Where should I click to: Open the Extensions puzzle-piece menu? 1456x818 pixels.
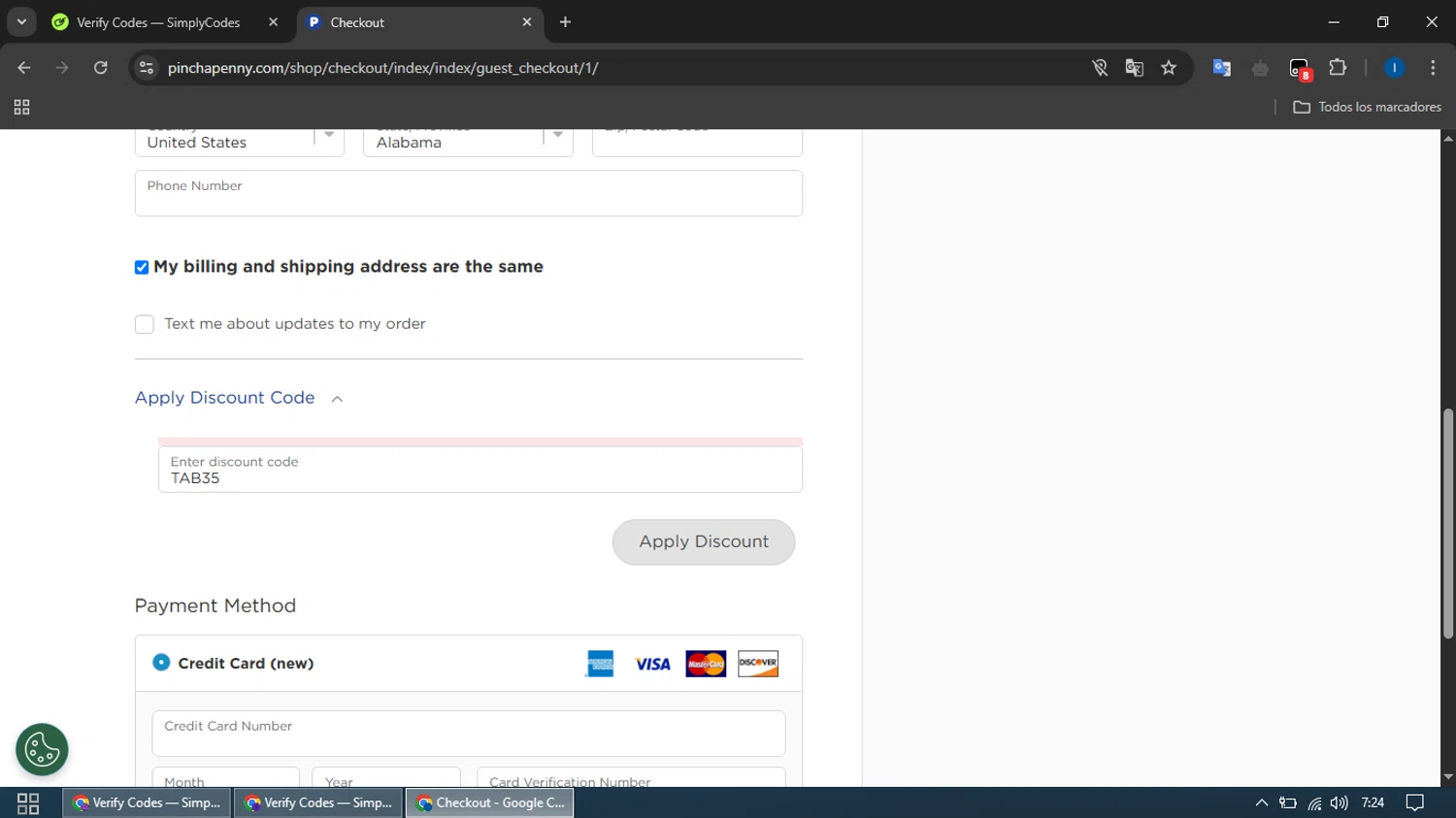(x=1338, y=68)
